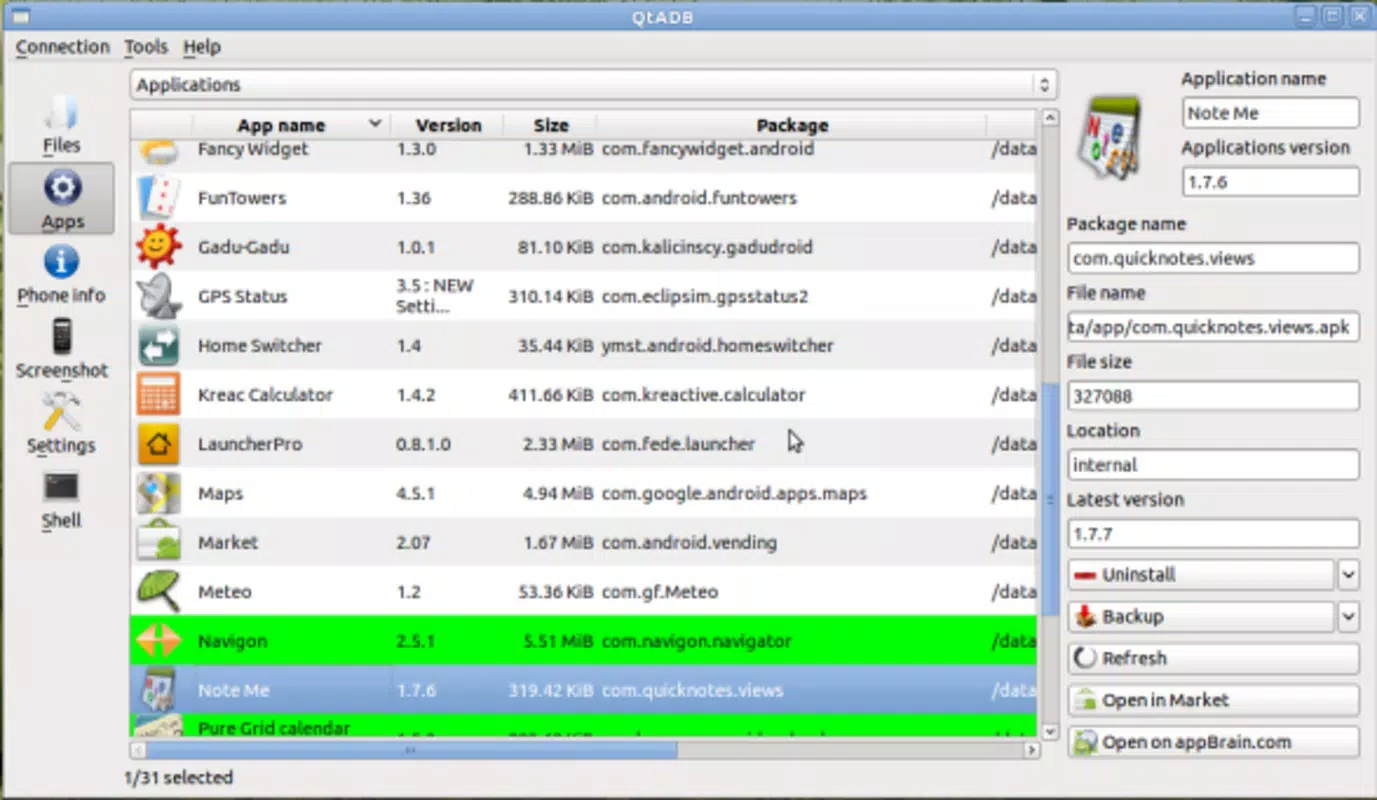Click the Refresh button
This screenshot has height=800, width=1377.
[1213, 658]
